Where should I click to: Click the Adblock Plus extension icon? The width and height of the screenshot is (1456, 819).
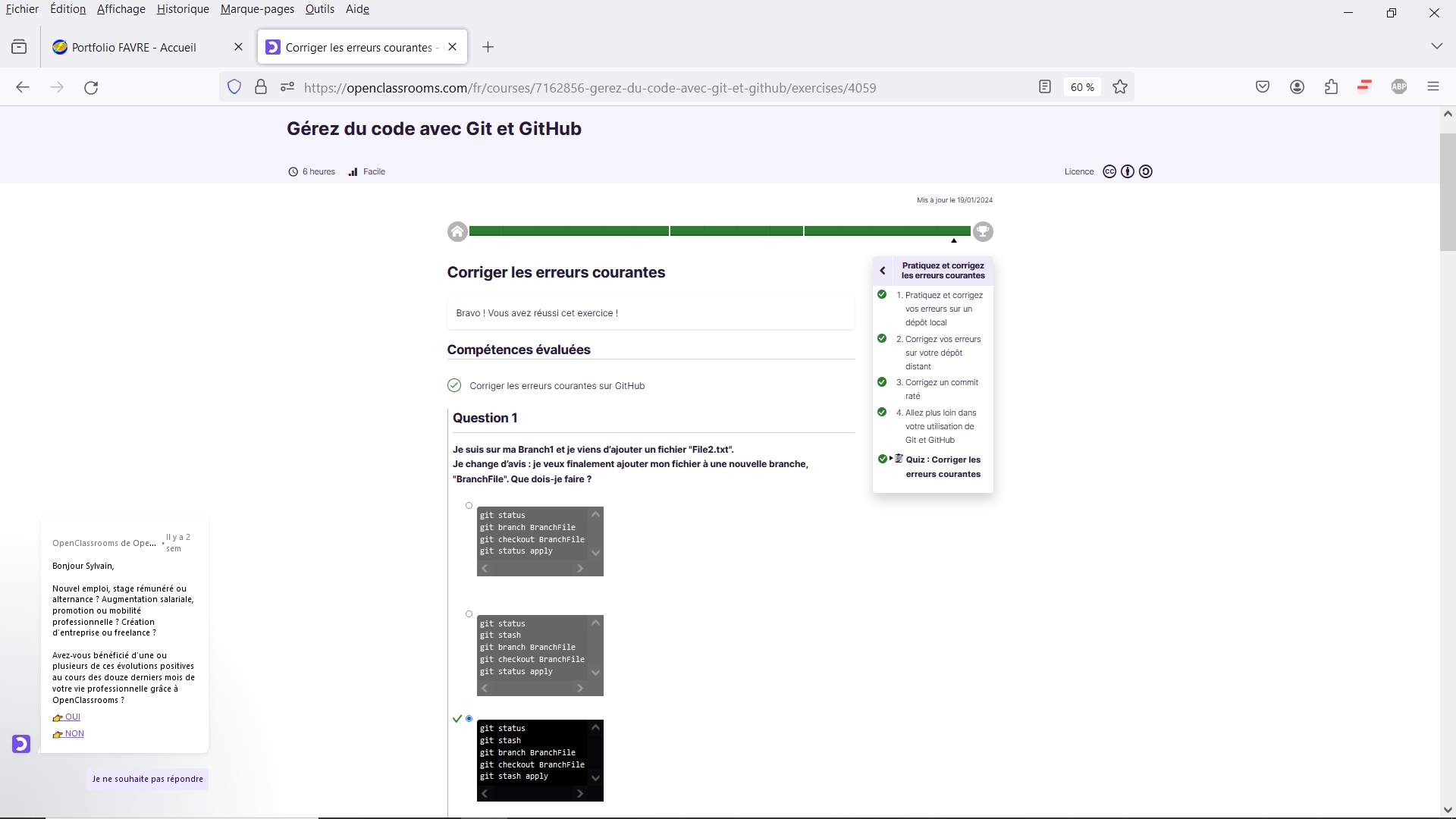tap(1399, 87)
